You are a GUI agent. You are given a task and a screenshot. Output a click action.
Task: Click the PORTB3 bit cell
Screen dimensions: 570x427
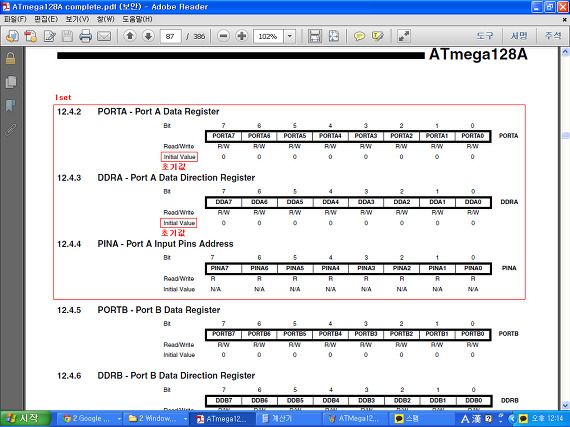tap(366, 334)
